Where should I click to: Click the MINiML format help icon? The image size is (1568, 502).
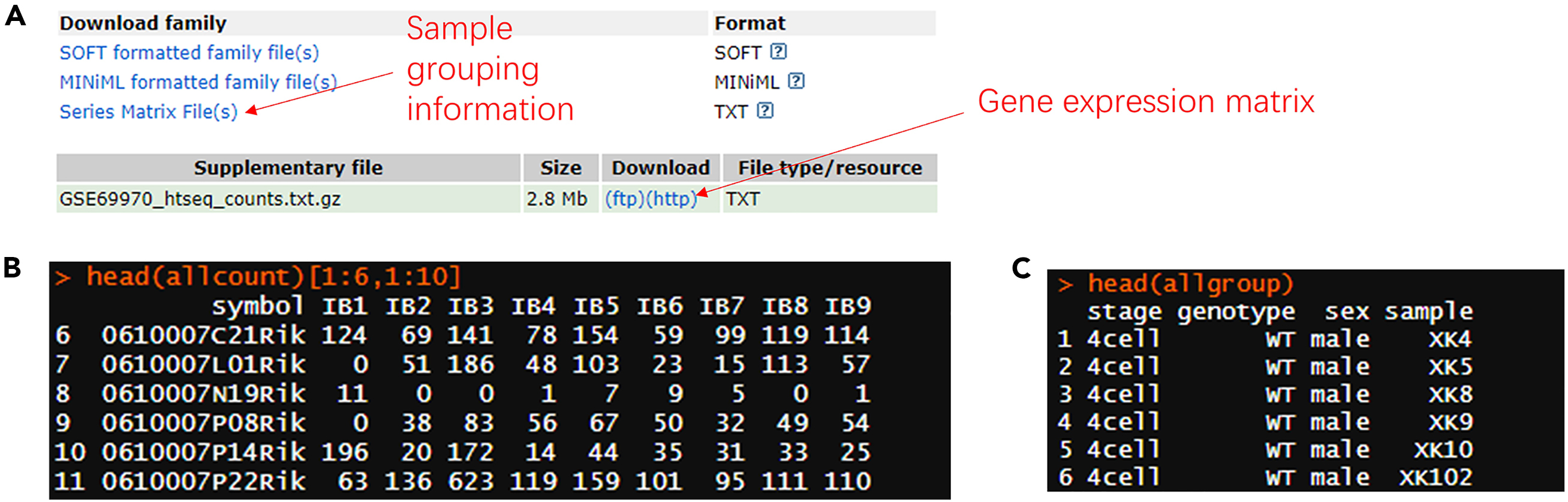click(x=796, y=81)
